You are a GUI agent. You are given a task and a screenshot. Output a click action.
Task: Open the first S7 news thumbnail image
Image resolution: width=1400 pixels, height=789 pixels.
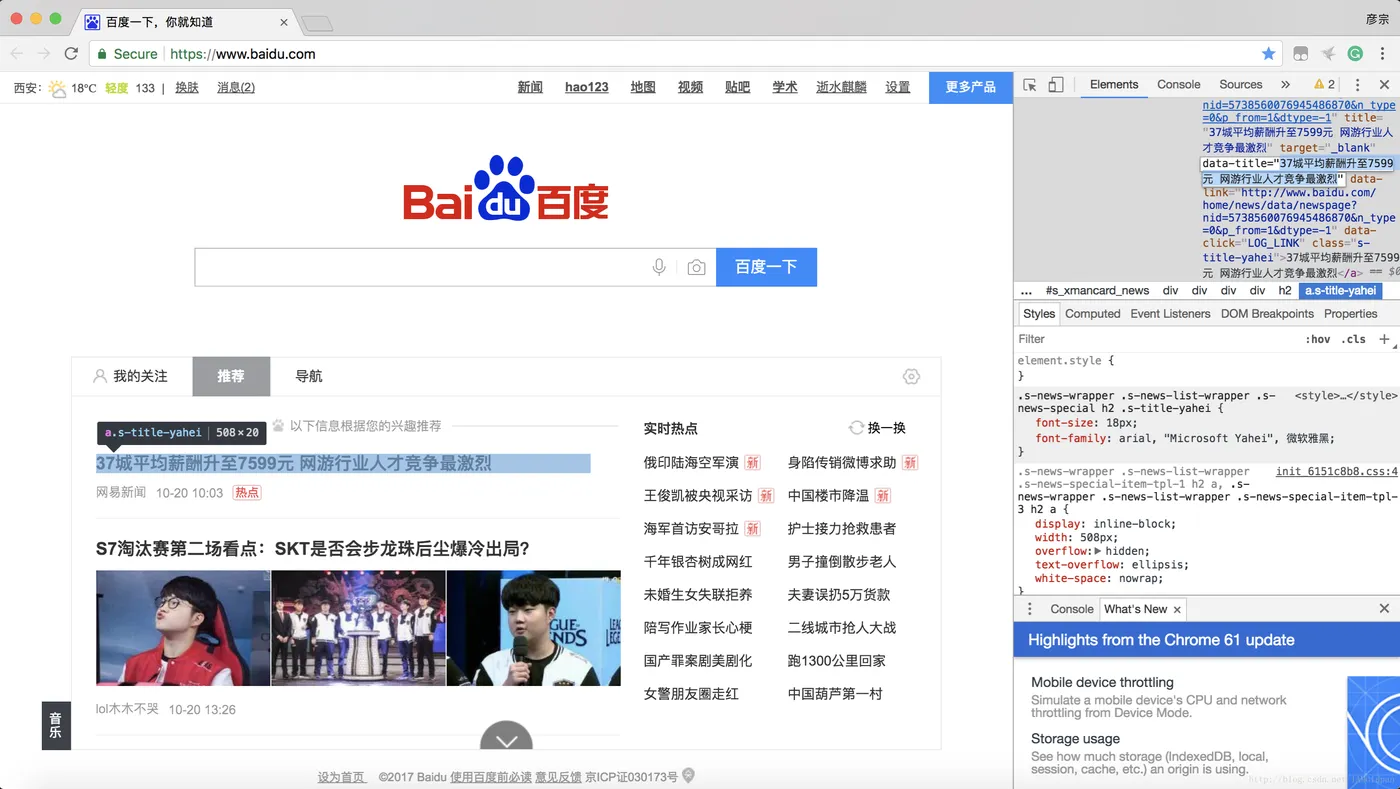pyautogui.click(x=183, y=628)
